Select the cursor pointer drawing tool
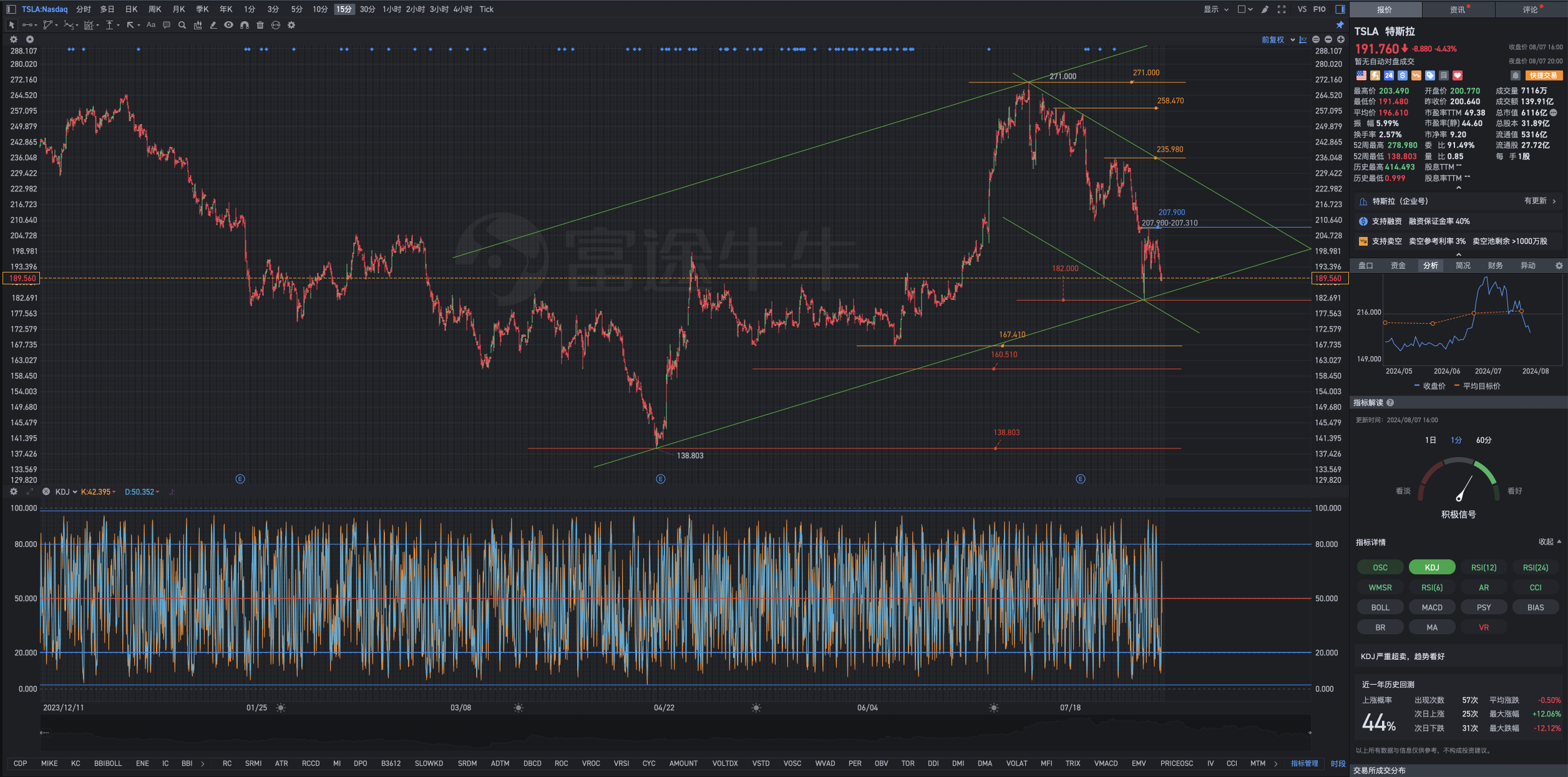The width and height of the screenshot is (1568, 777). coord(11,25)
